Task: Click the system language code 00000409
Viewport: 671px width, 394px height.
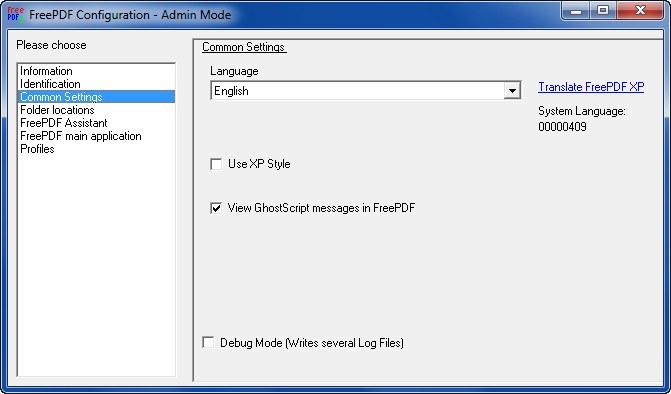Action: [x=562, y=127]
